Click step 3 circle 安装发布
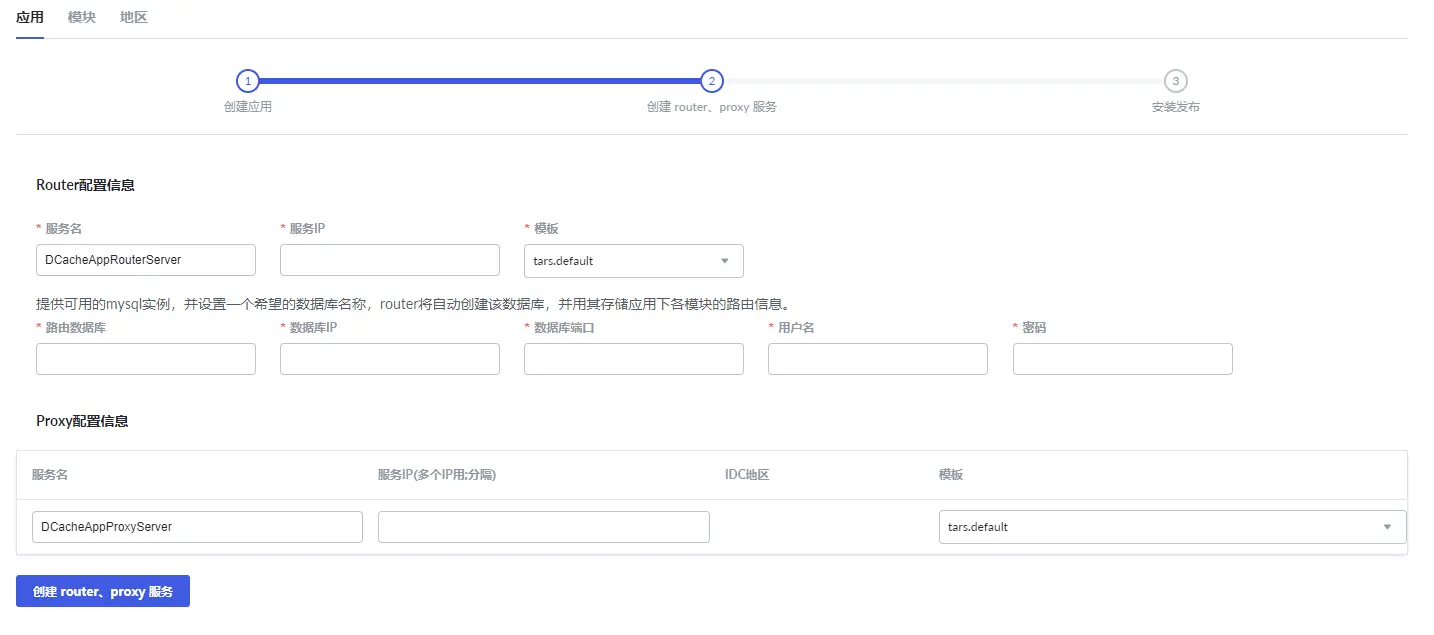This screenshot has height=635, width=1434. point(1175,81)
